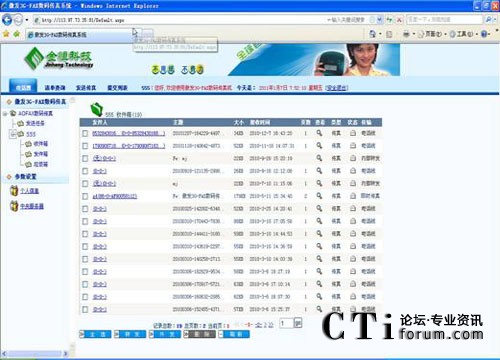Click the Home icon in the IE command bar
500x360 pixels.
point(373,34)
